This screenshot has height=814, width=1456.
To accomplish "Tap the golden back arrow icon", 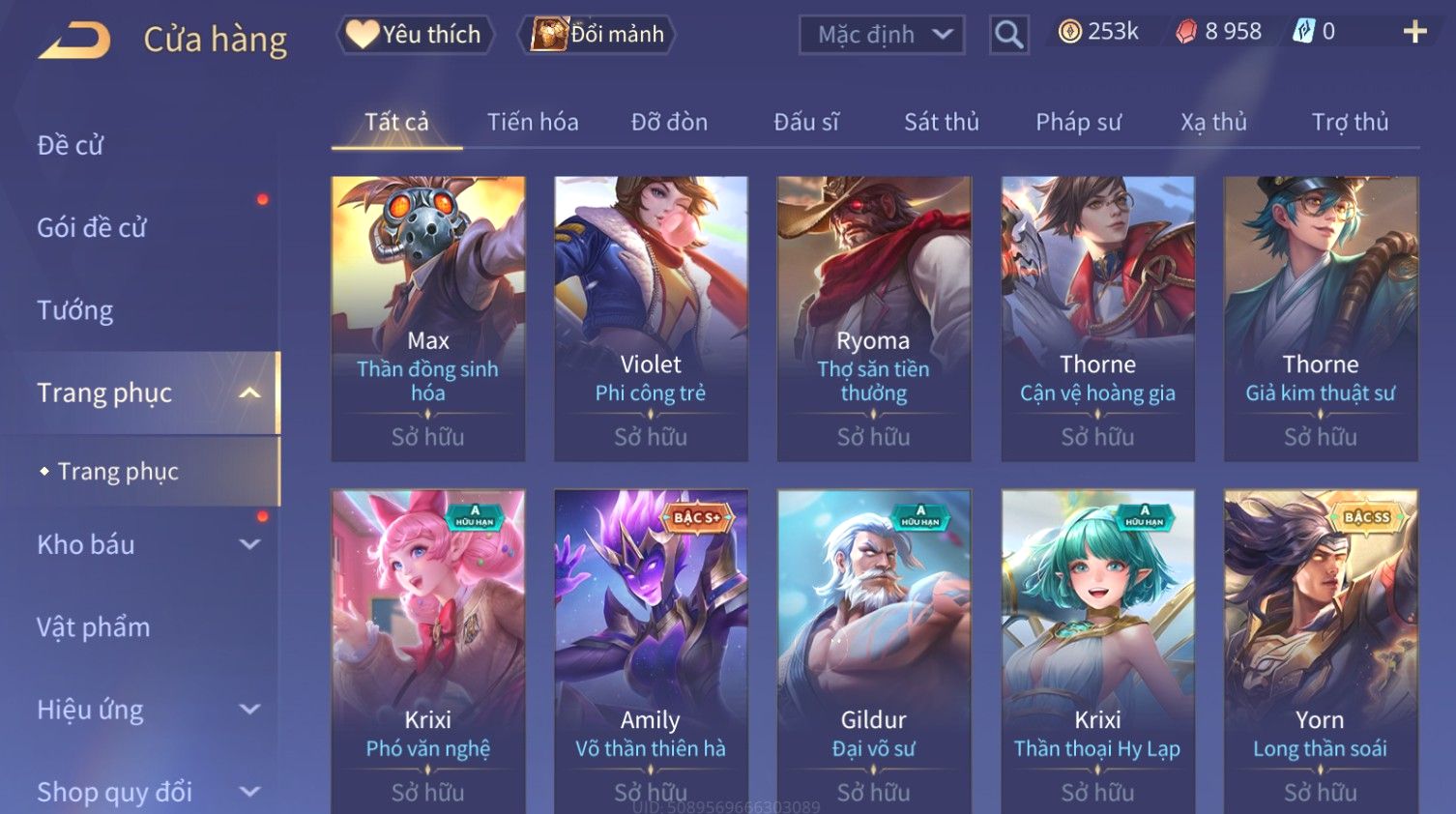I will 74,41.
